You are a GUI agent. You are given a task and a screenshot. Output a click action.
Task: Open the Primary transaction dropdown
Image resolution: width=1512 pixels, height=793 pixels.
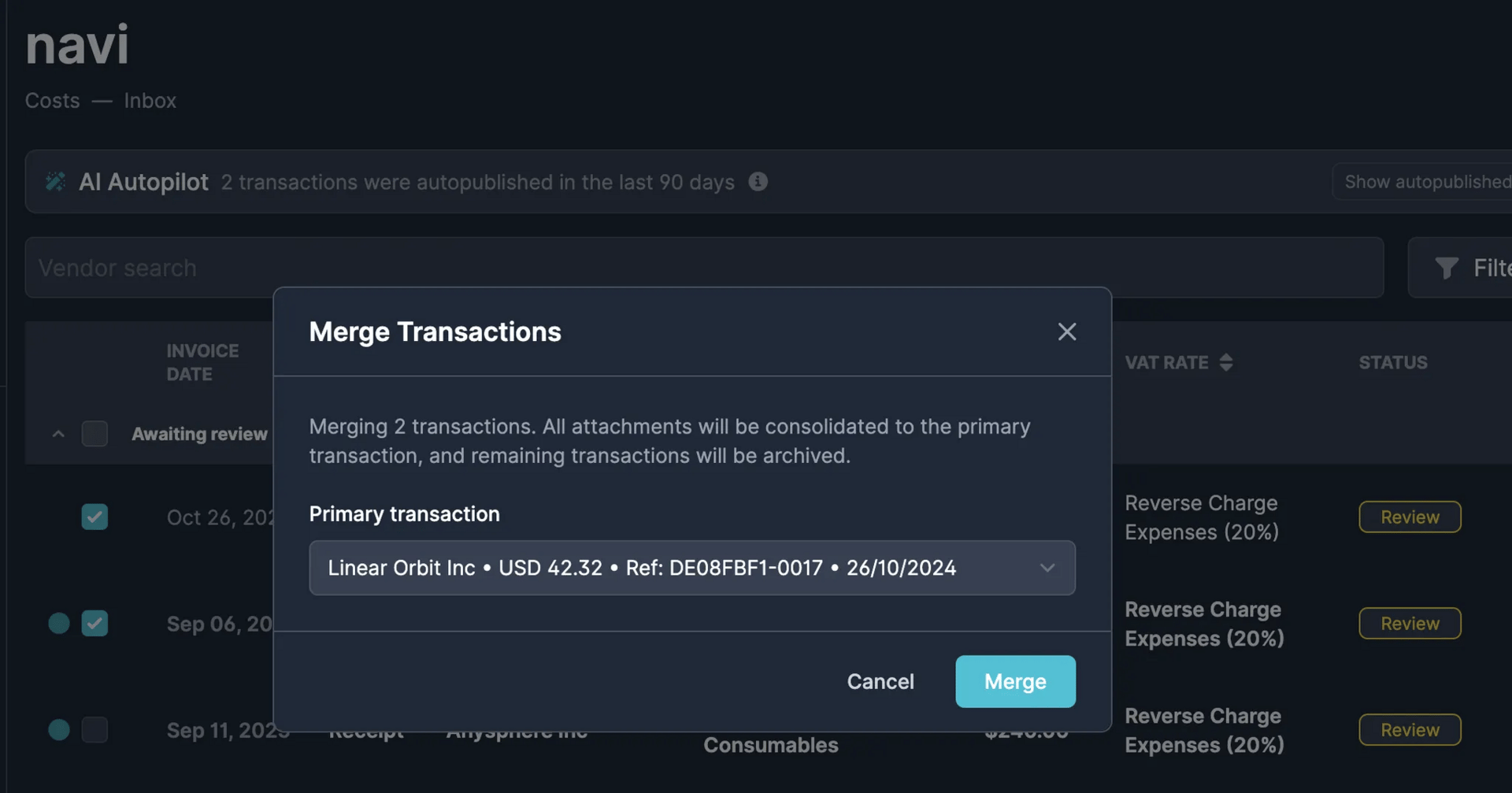coord(691,568)
